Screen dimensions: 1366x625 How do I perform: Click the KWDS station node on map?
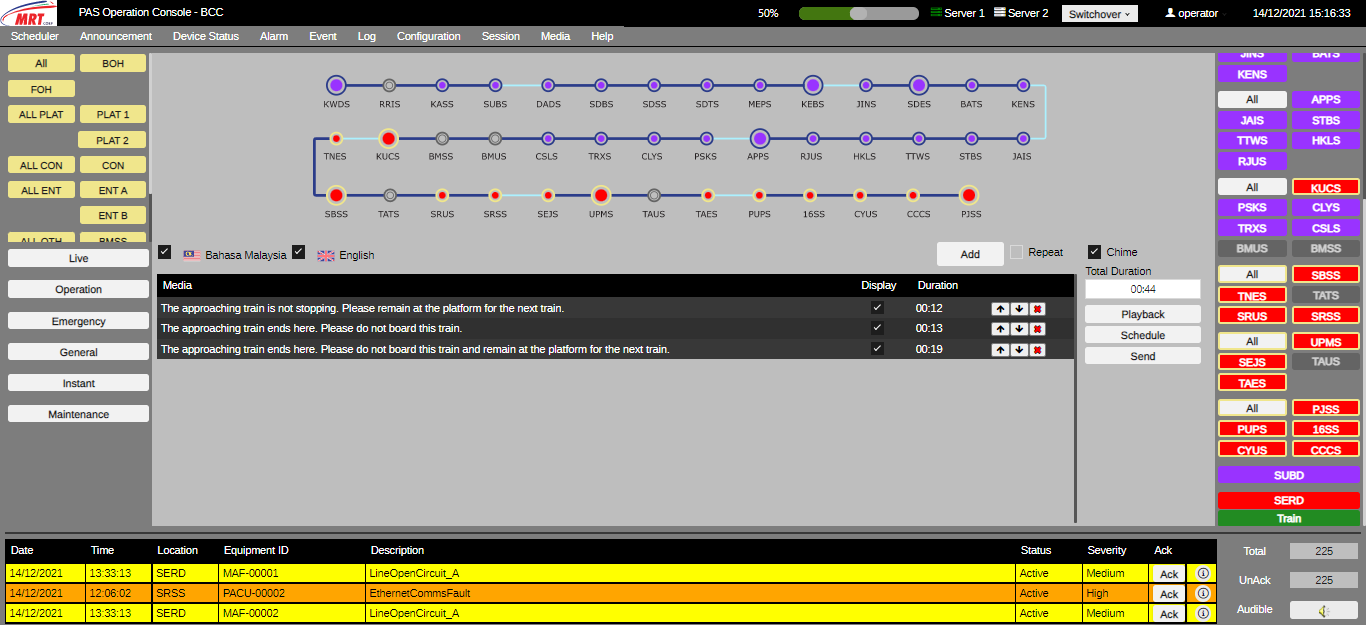[336, 85]
